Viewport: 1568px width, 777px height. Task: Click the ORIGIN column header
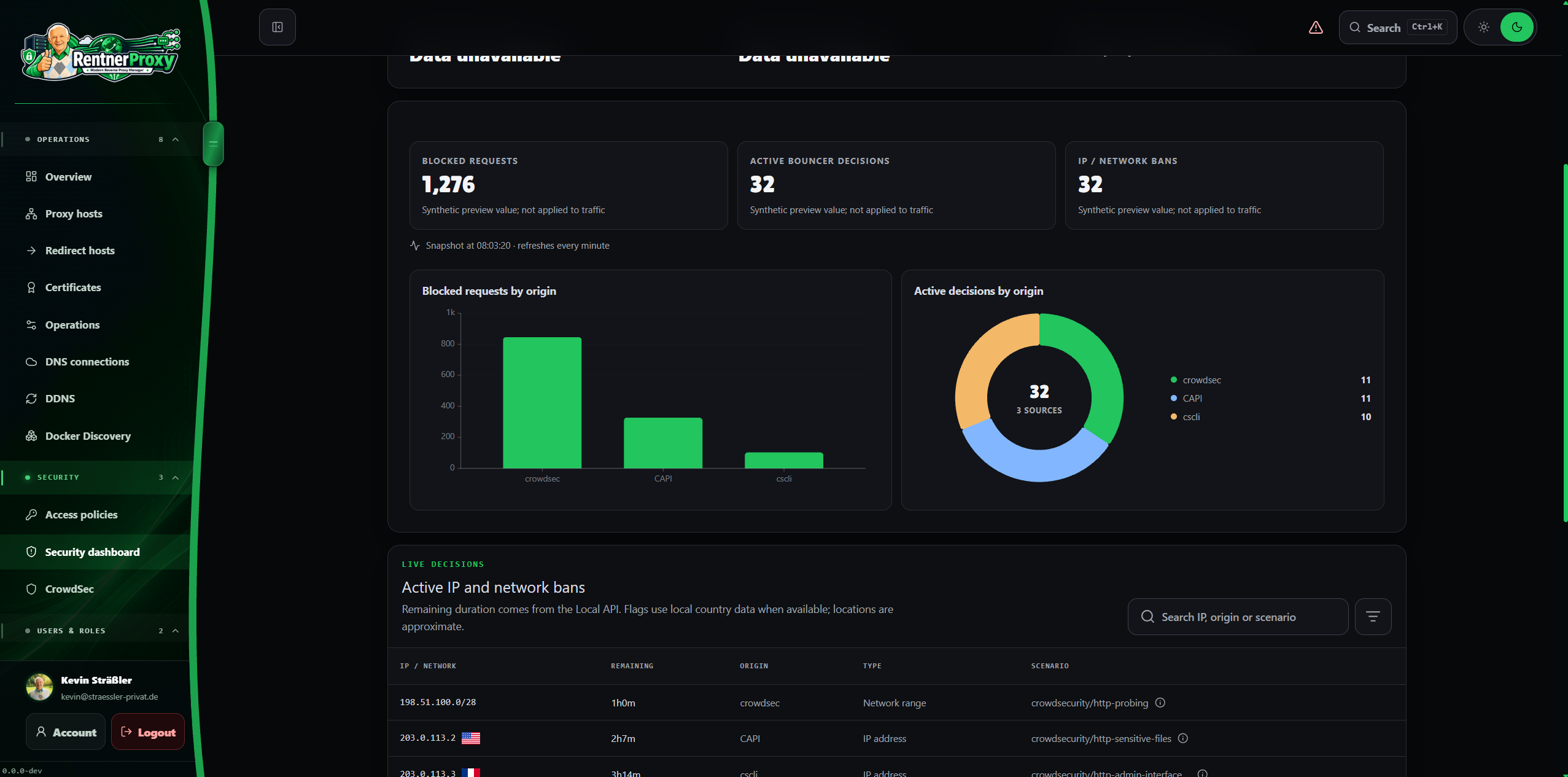(x=754, y=666)
